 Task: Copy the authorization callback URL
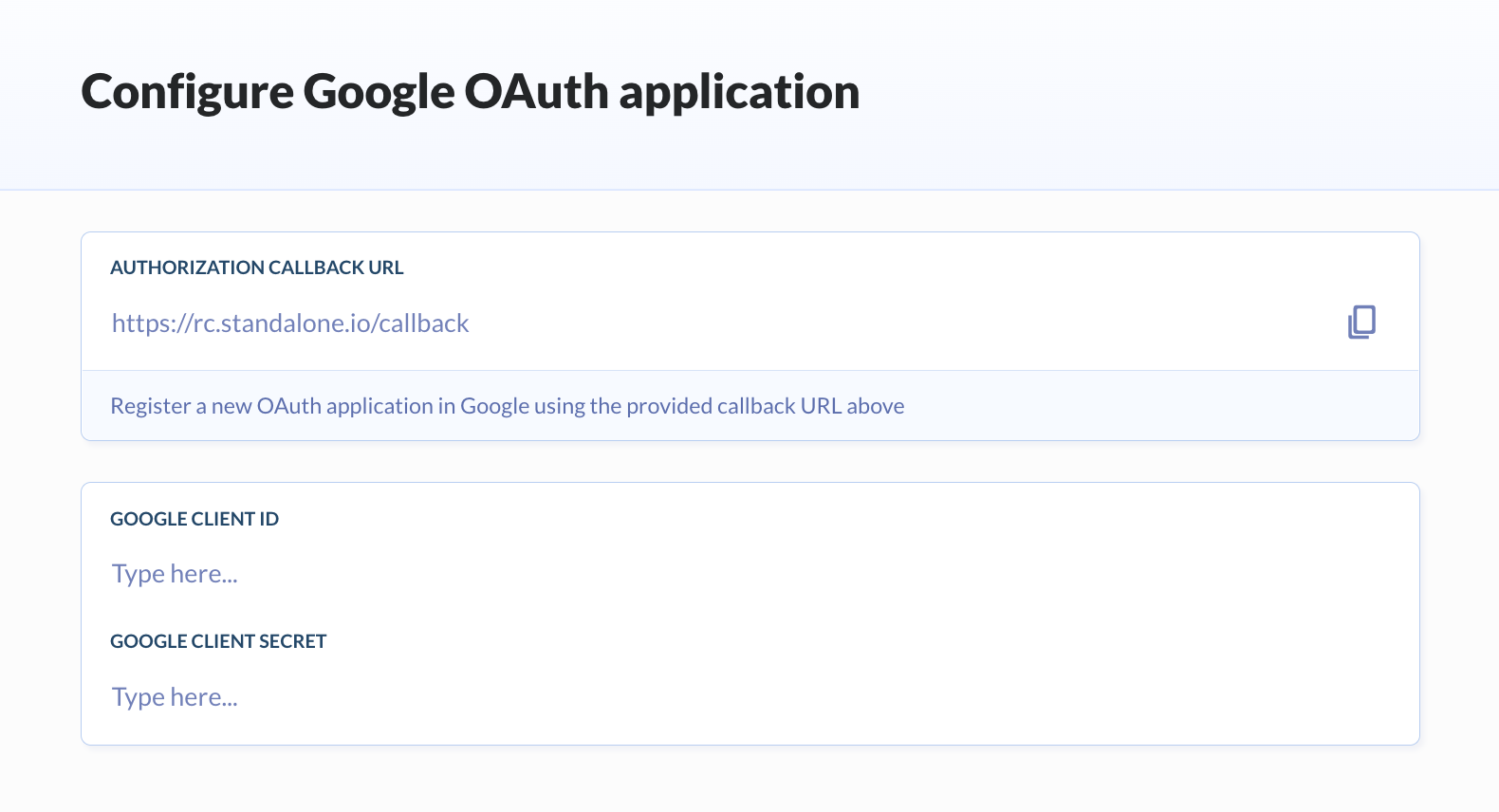(x=1361, y=323)
